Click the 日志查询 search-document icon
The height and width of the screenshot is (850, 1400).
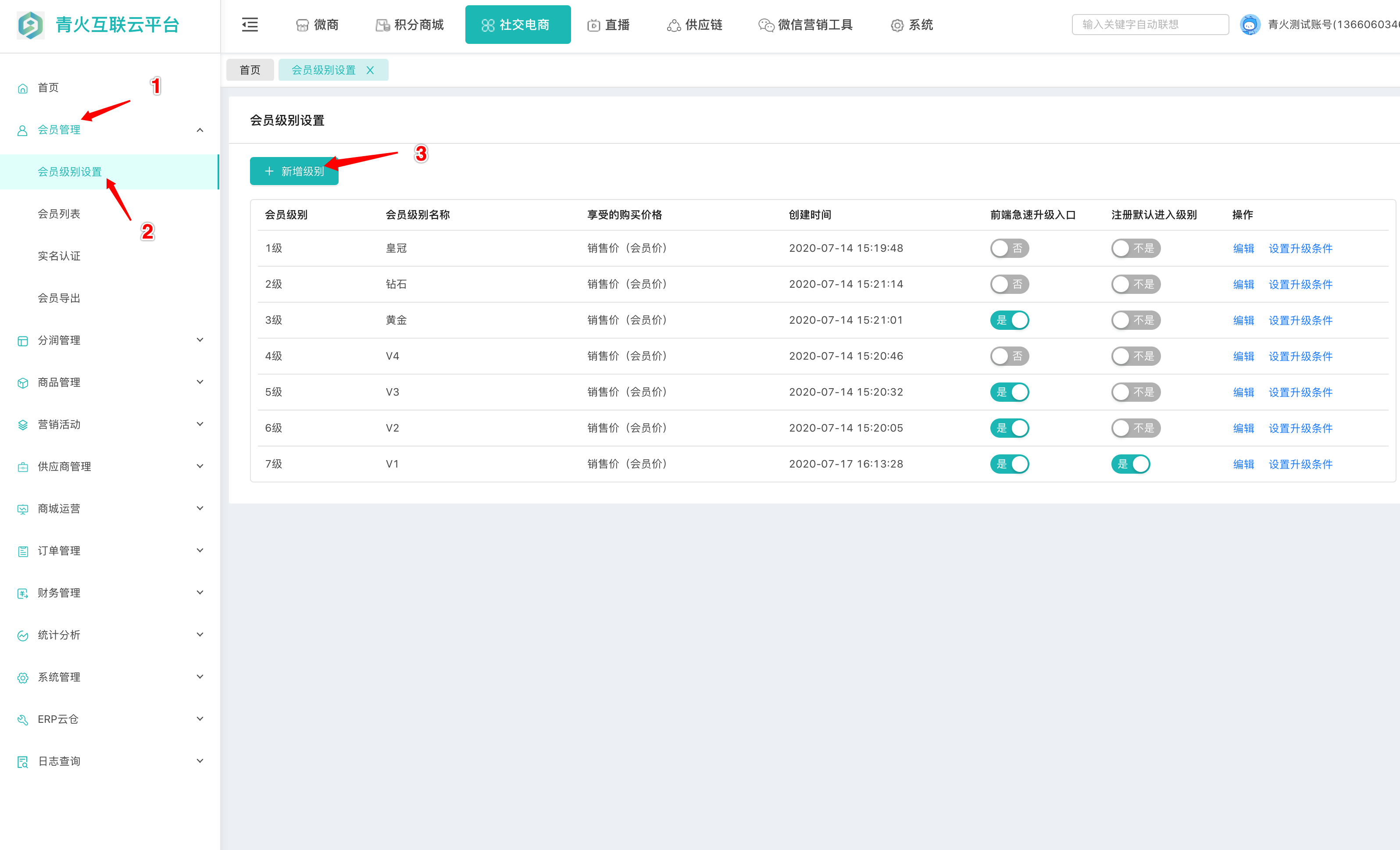tap(23, 762)
